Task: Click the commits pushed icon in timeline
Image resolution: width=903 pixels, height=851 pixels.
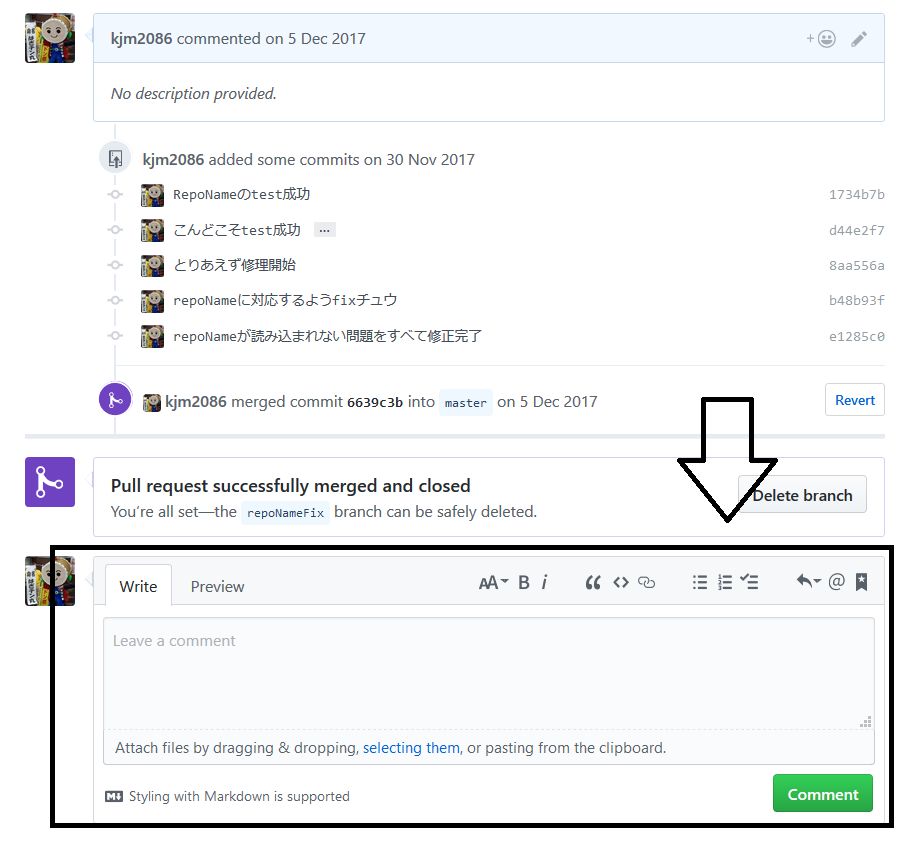Action: click(x=115, y=158)
